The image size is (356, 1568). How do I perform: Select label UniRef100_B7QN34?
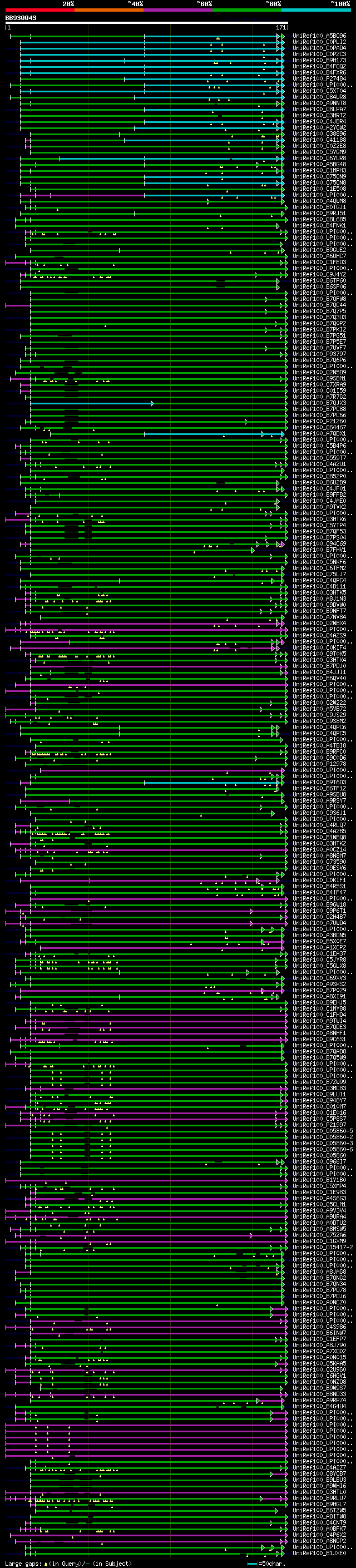click(319, 1284)
